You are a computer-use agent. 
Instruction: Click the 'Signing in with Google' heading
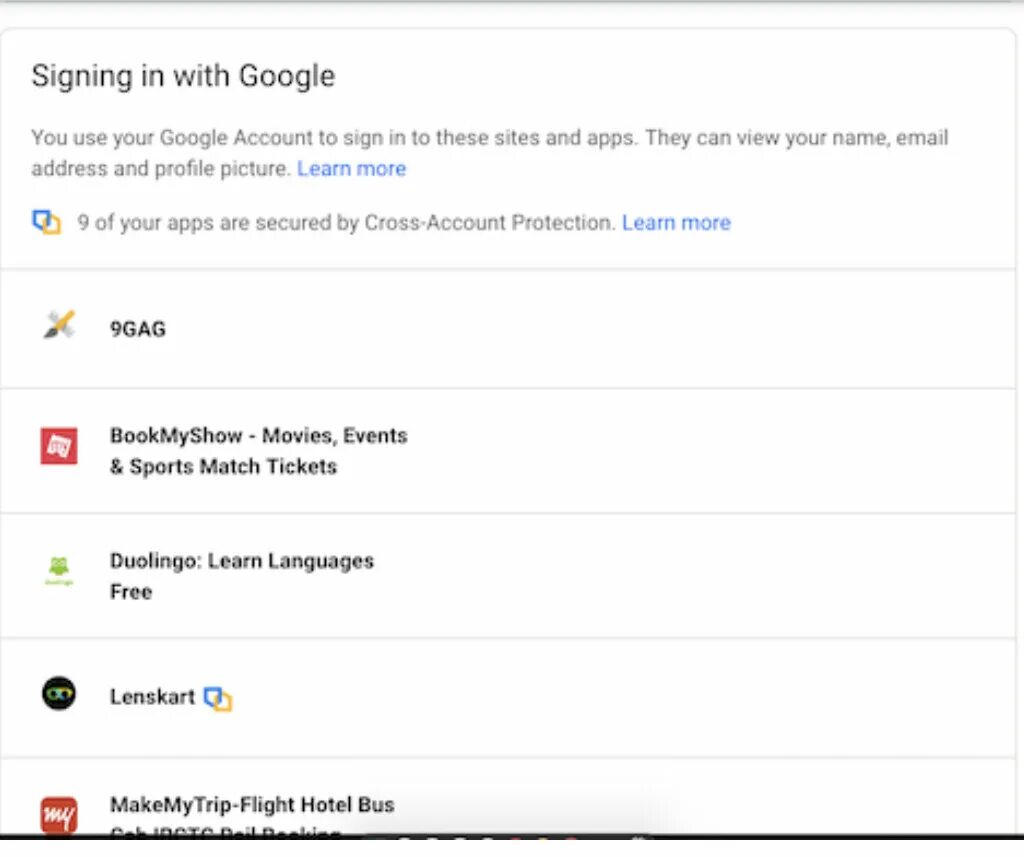pos(183,76)
